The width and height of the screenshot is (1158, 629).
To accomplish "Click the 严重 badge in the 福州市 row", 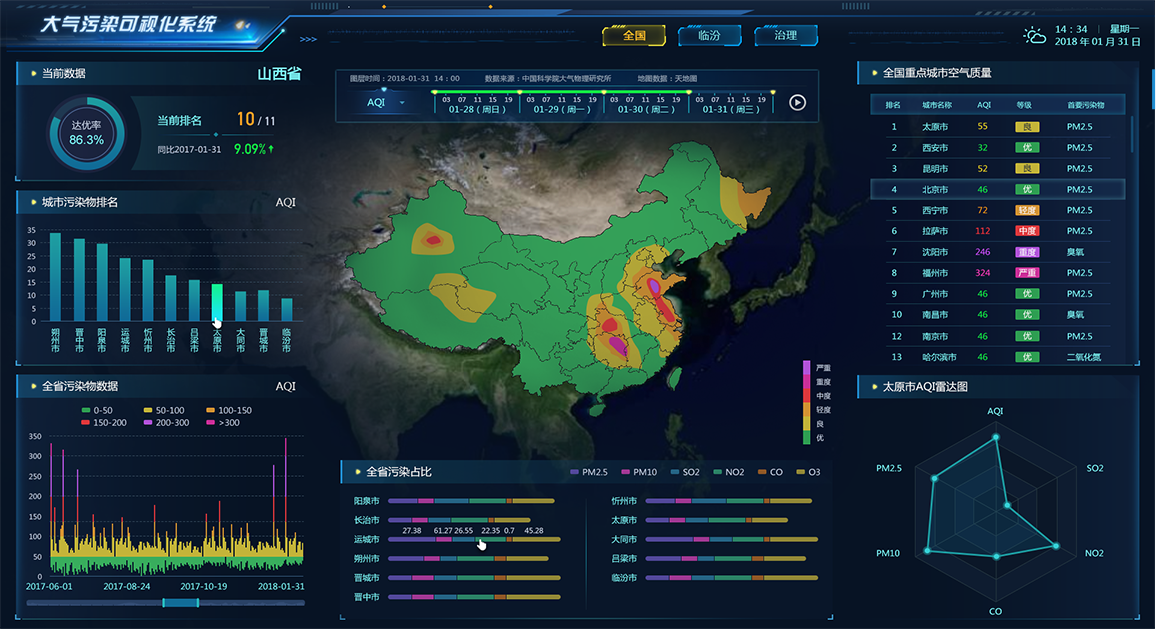I will click(x=1026, y=273).
